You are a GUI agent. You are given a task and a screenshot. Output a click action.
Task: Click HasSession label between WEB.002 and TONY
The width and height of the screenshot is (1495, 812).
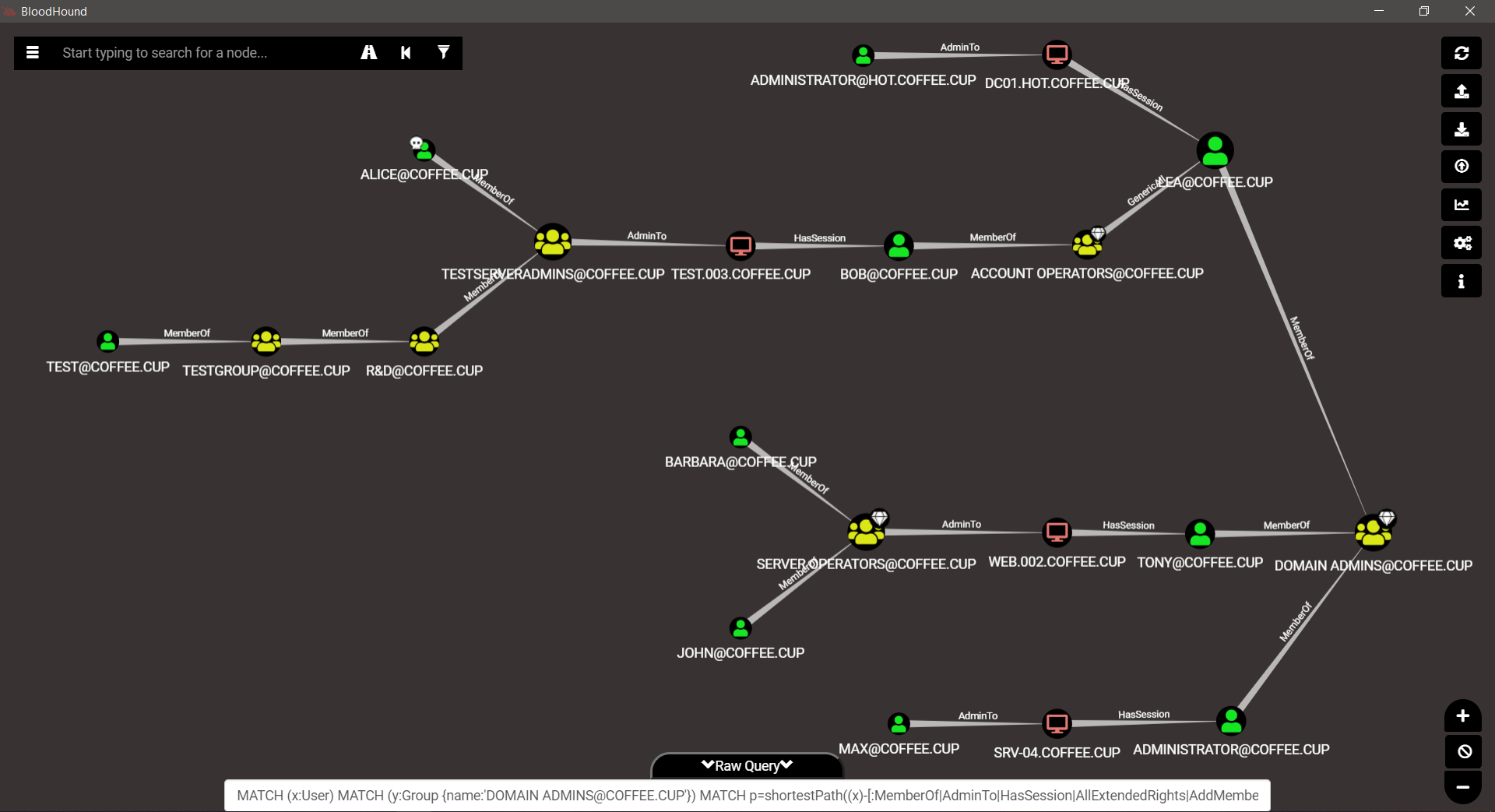click(1128, 526)
